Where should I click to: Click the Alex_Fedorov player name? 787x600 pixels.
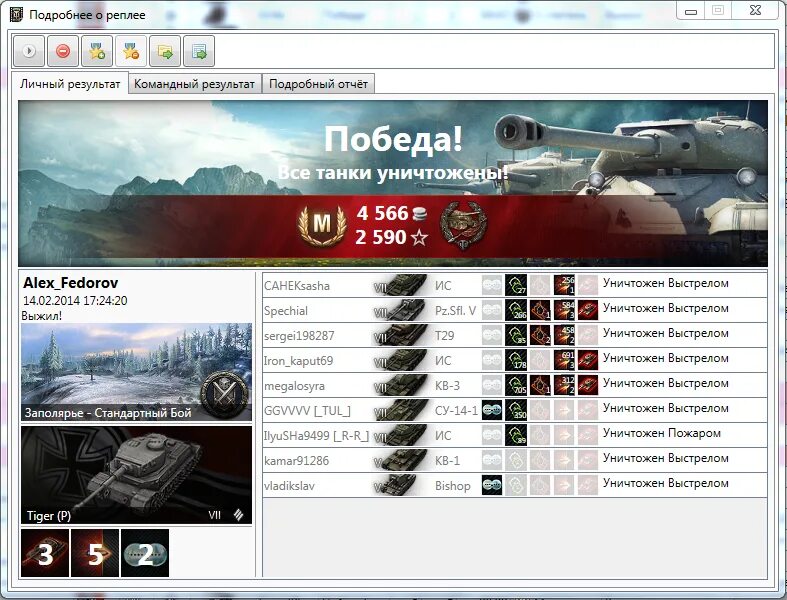70,283
